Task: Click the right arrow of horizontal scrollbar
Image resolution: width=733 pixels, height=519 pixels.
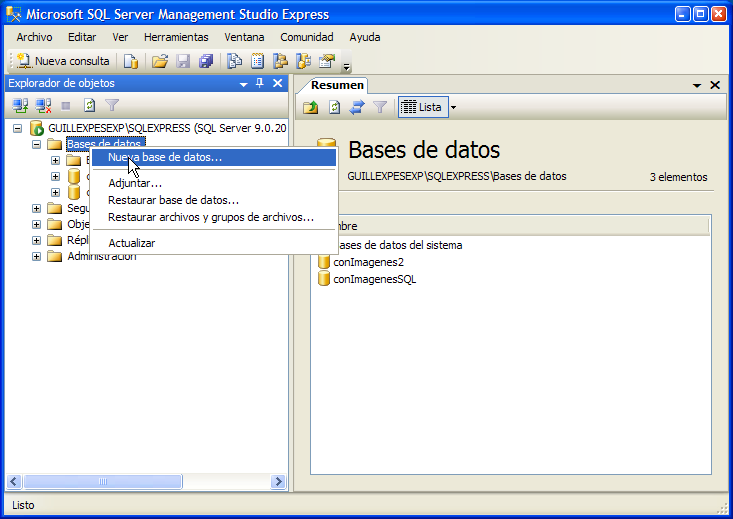Action: pos(279,482)
